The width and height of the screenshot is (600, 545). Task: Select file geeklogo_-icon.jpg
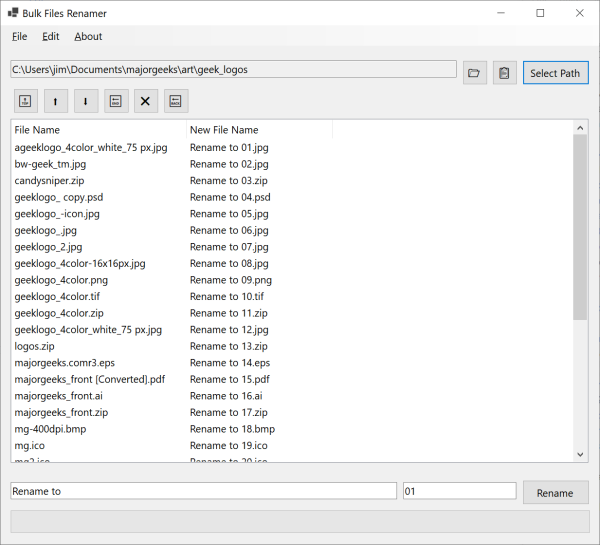click(x=57, y=214)
